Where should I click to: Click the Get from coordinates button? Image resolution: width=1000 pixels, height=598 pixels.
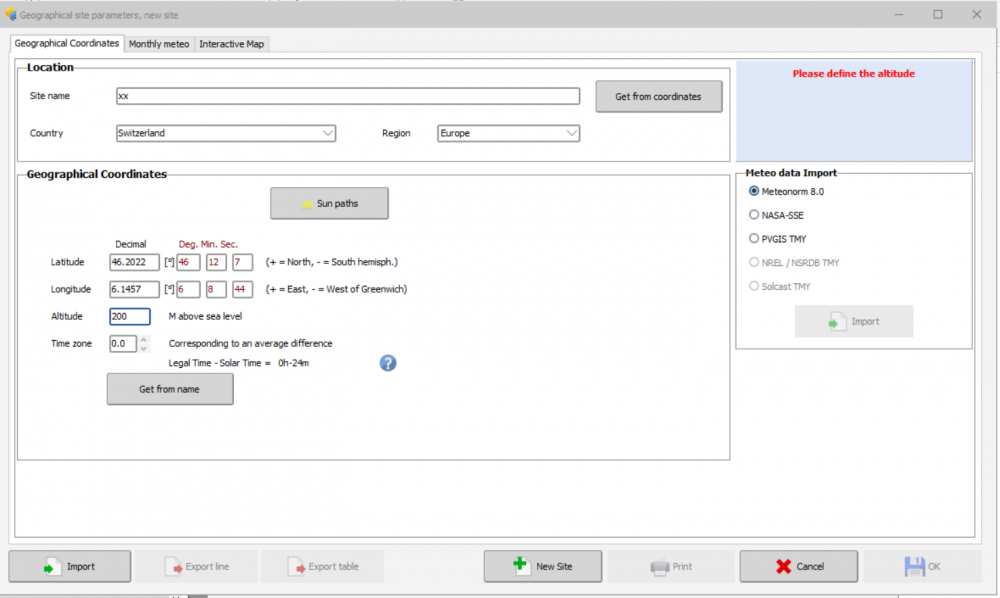point(658,97)
